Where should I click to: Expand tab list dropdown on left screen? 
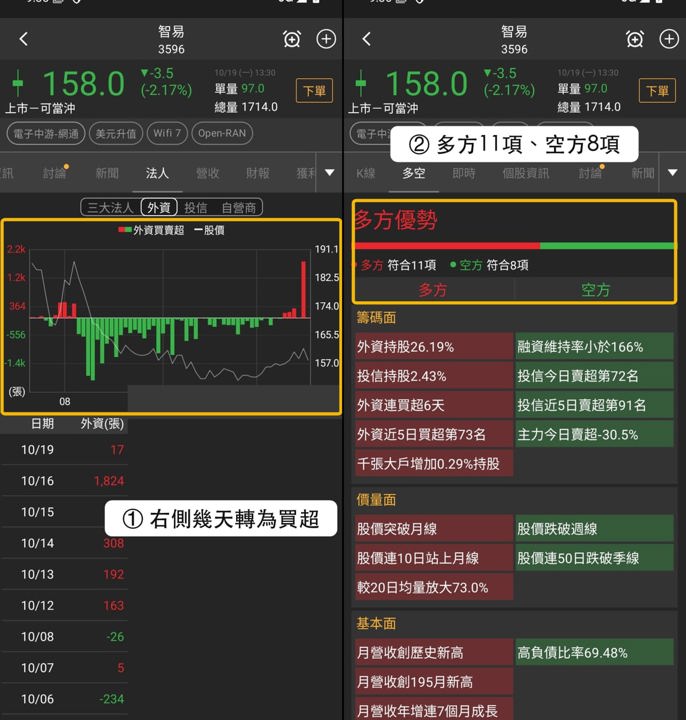click(x=330, y=173)
